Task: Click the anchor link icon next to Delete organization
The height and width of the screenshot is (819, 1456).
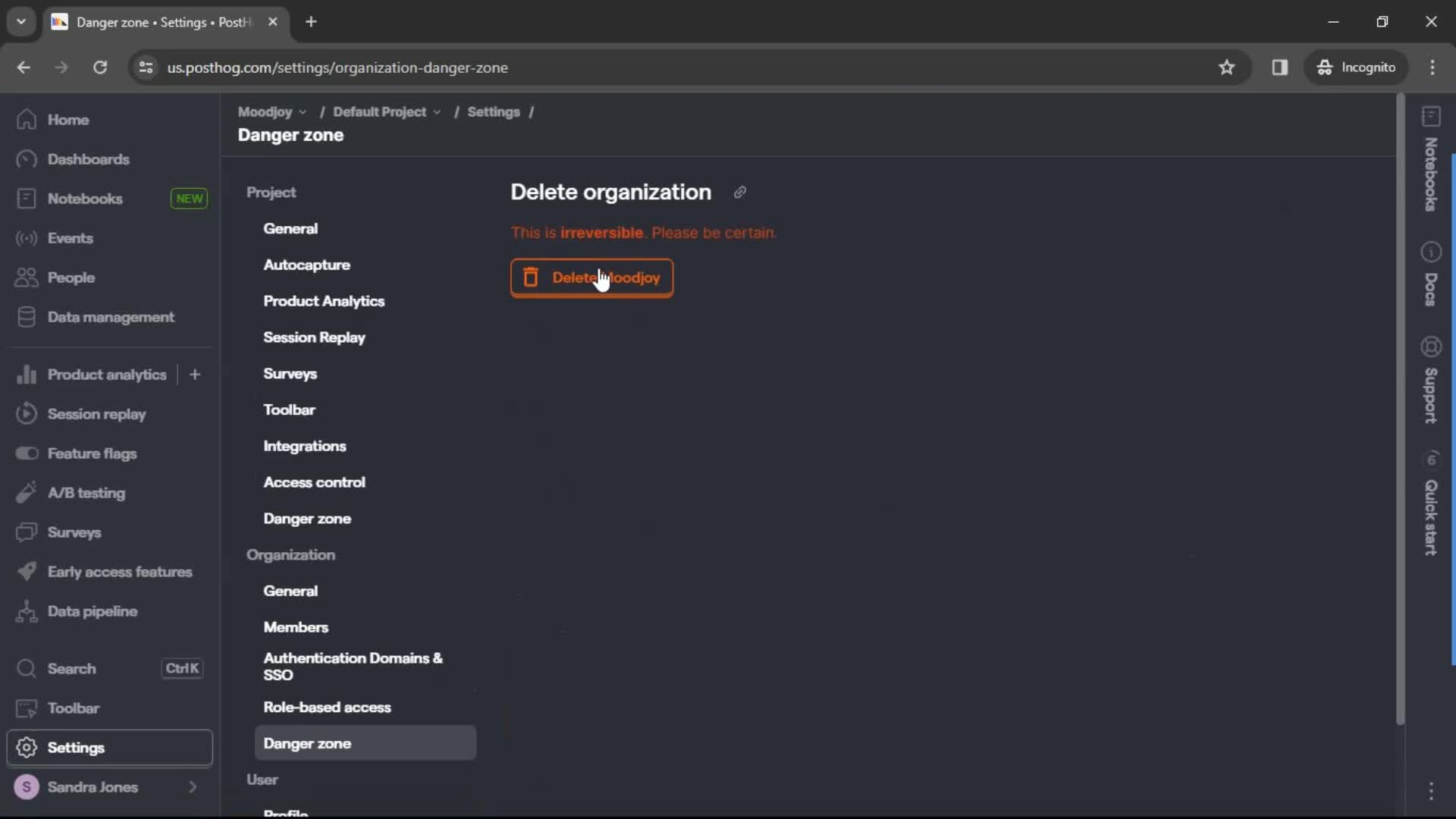Action: (x=740, y=191)
